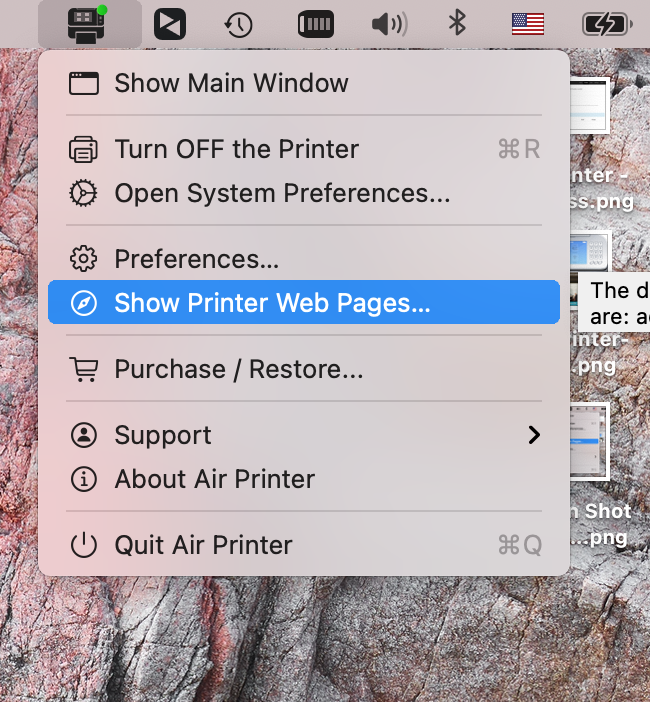Open the Preferences... menu item
The height and width of the screenshot is (702, 650).
click(x=304, y=259)
